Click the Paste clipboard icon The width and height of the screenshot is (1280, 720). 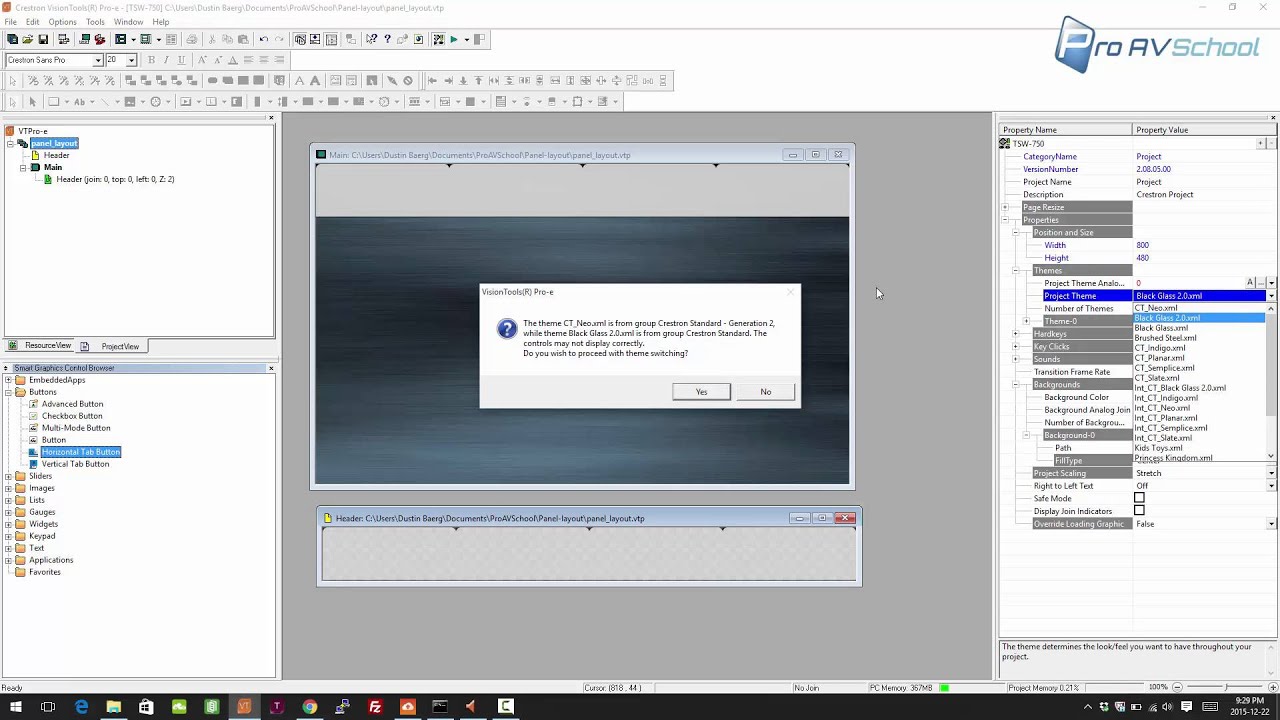click(x=243, y=39)
